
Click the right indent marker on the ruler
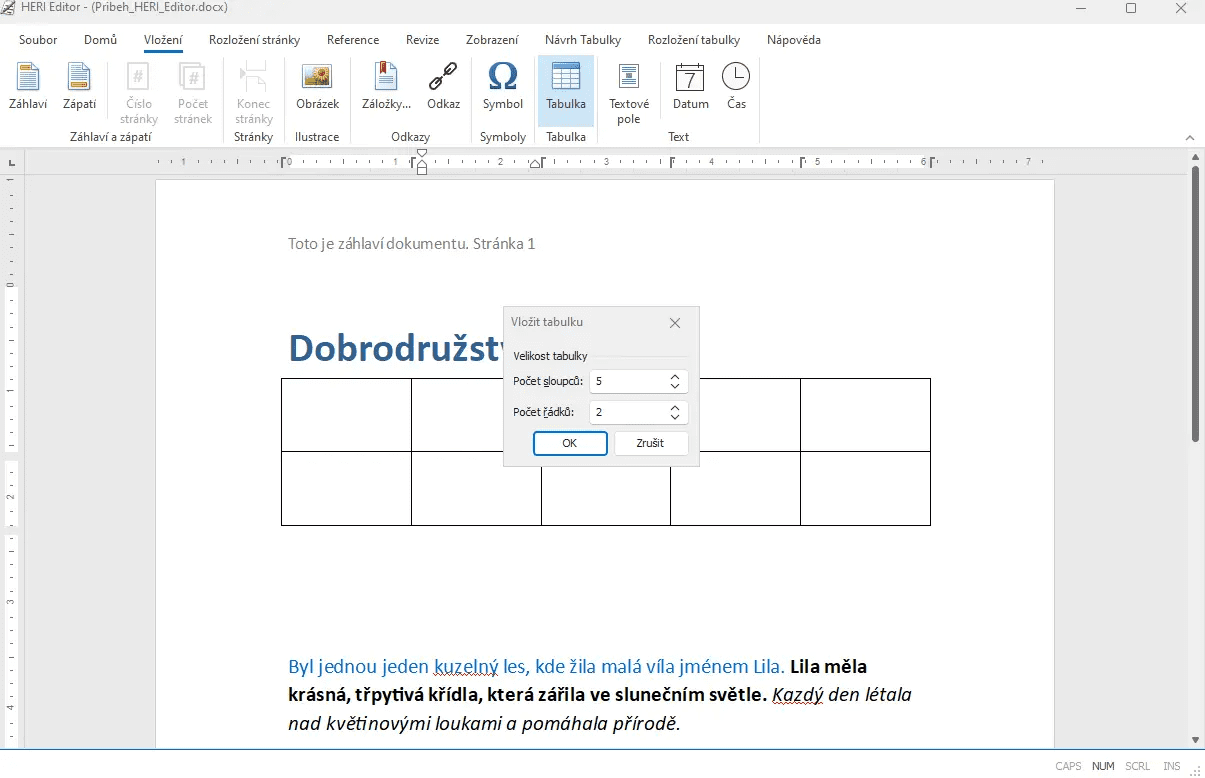point(535,164)
